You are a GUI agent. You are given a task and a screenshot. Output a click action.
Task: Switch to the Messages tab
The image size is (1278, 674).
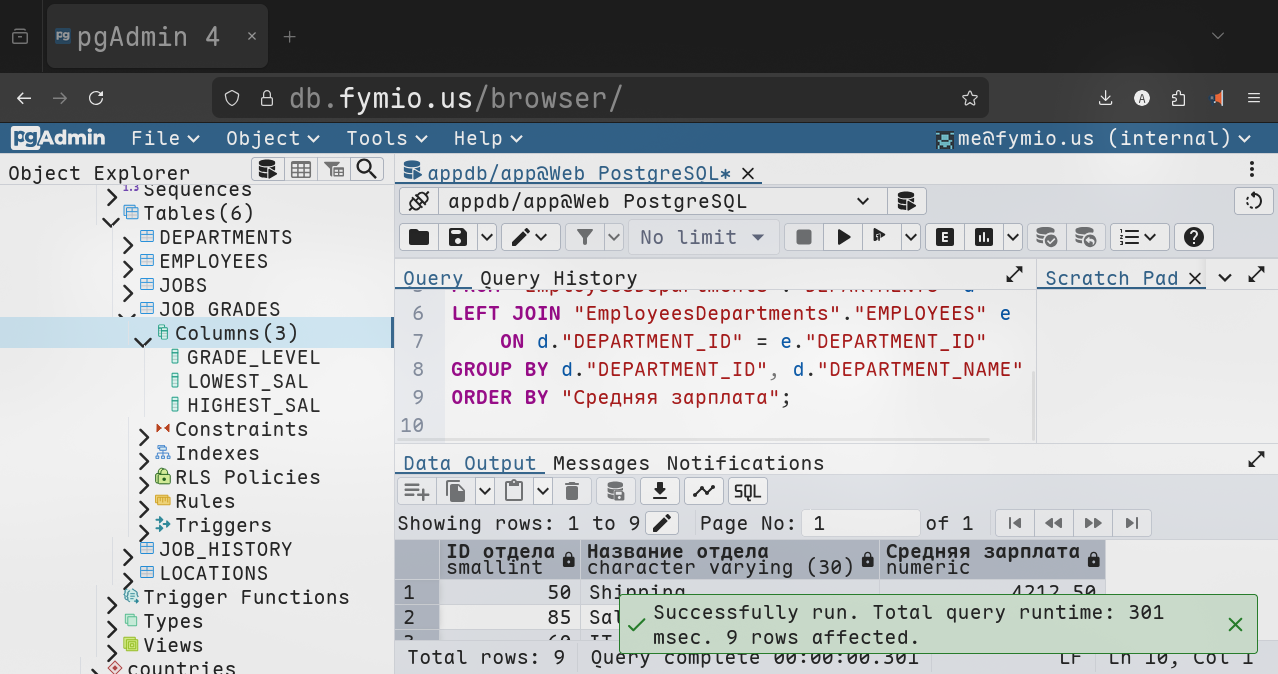pos(601,463)
